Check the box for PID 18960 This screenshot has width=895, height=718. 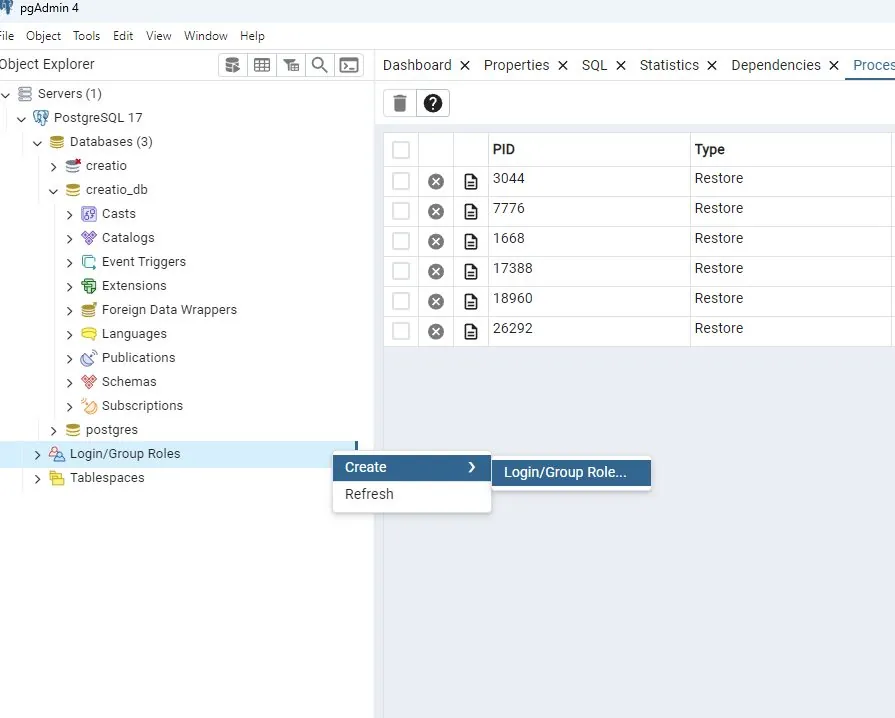pyautogui.click(x=401, y=301)
